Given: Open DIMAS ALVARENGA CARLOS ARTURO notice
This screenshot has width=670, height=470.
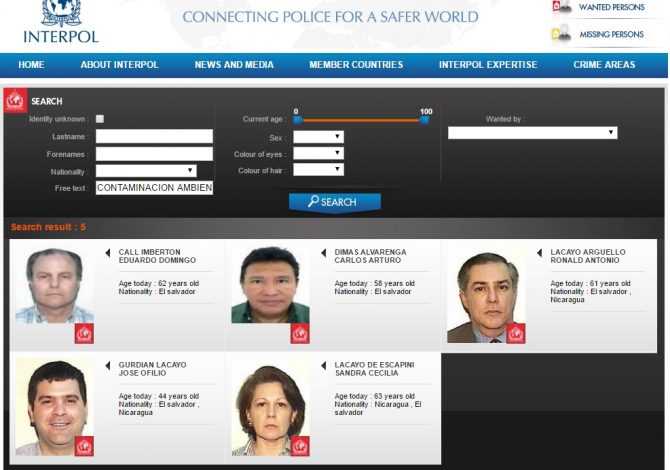Looking at the screenshot, I should [370, 256].
